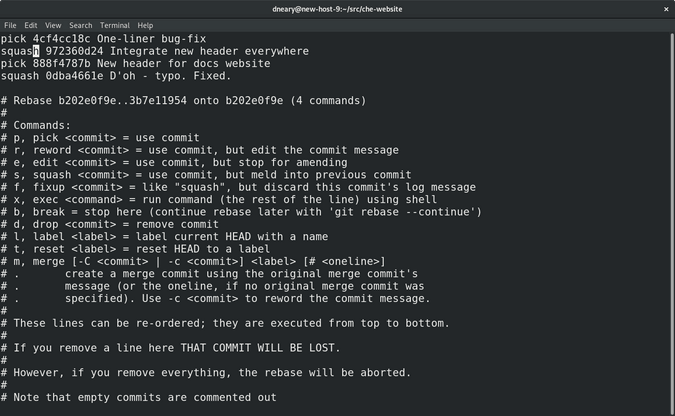This screenshot has width=675, height=416.
Task: Close the terminal window
Action: tap(666, 9)
